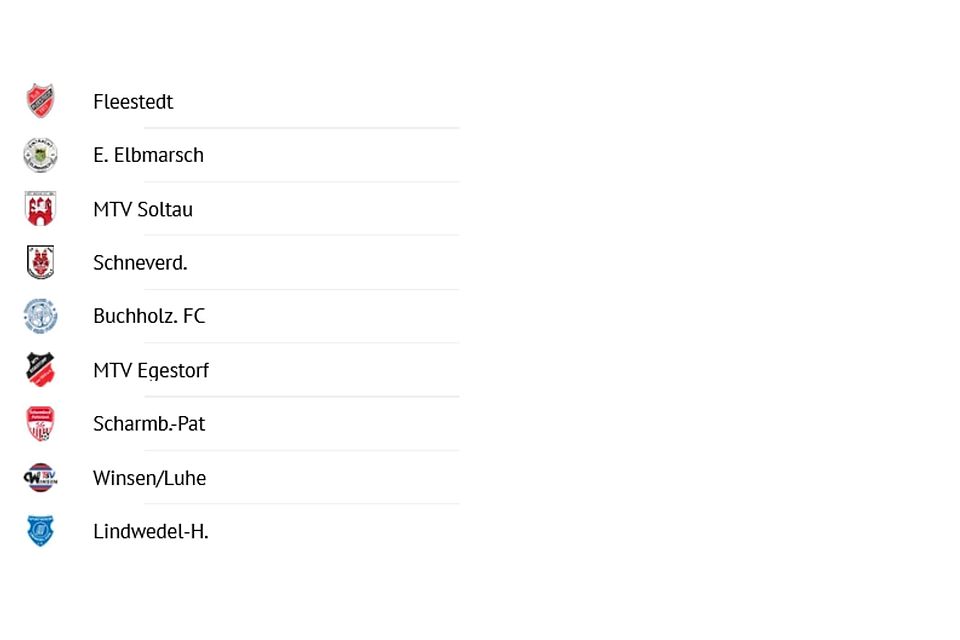Go to the Schneverd. team name
This screenshot has width=960, height=640.
pos(140,263)
